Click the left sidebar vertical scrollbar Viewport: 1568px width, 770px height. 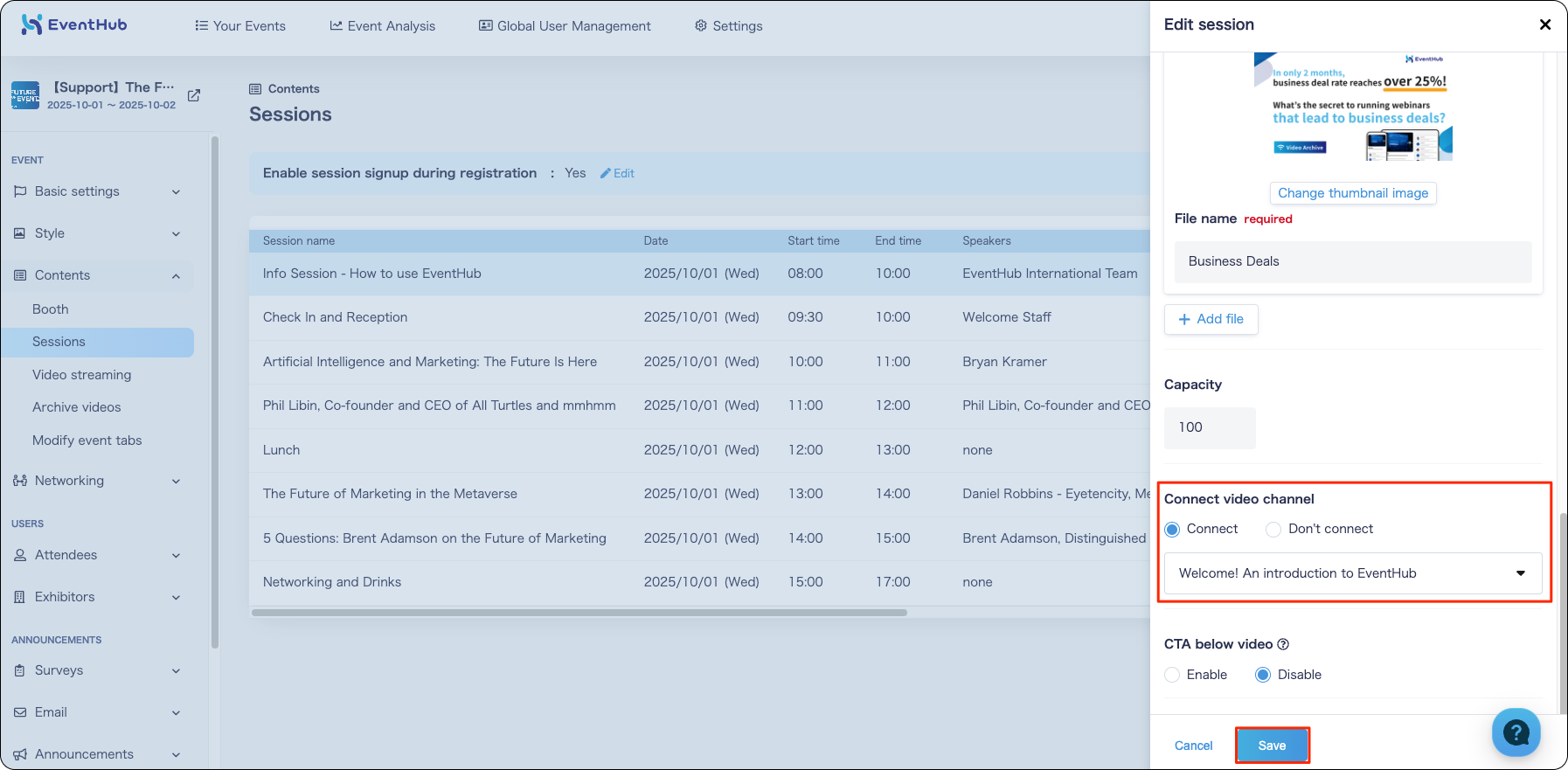(215, 392)
